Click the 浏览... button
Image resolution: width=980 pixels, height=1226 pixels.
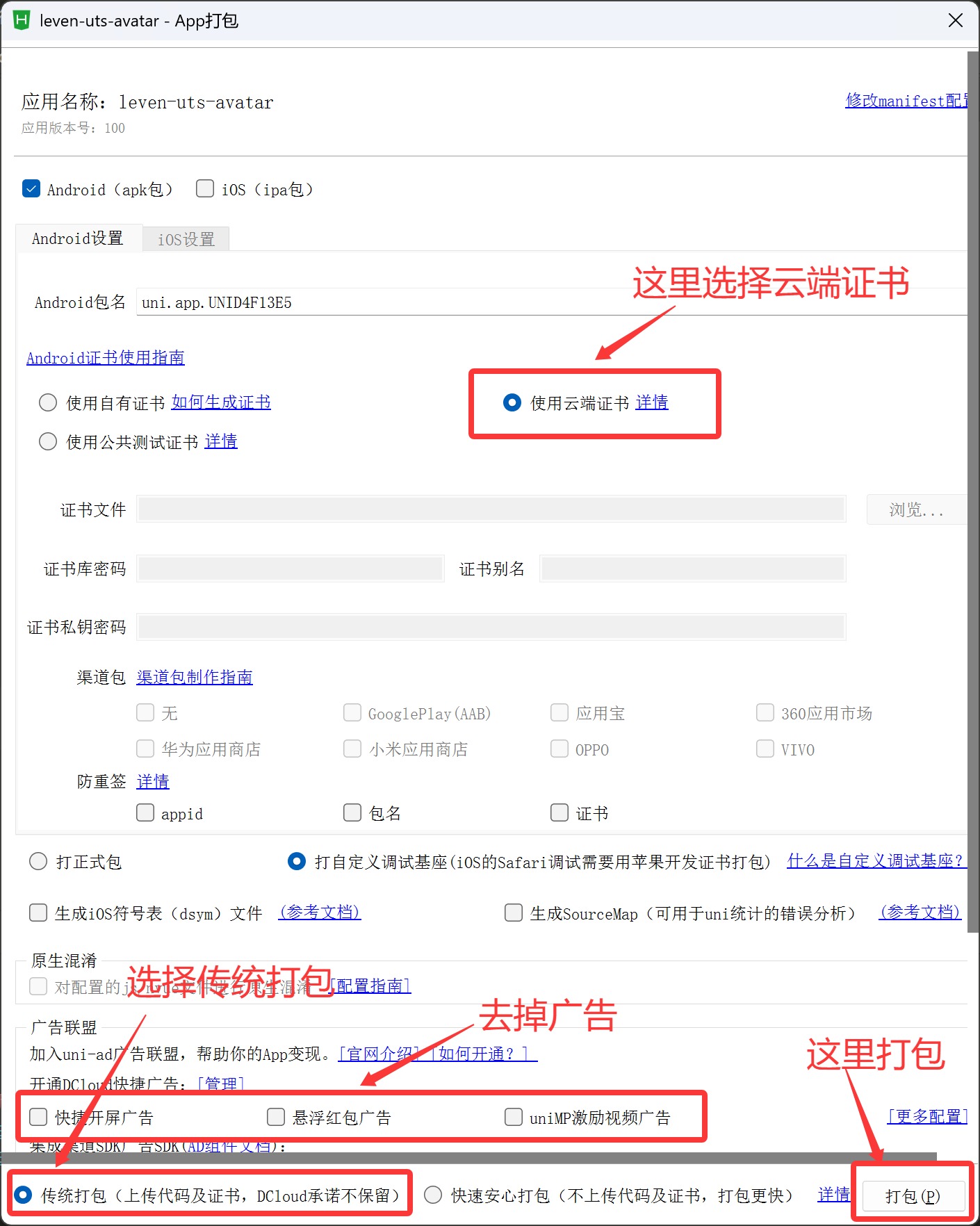click(x=917, y=509)
